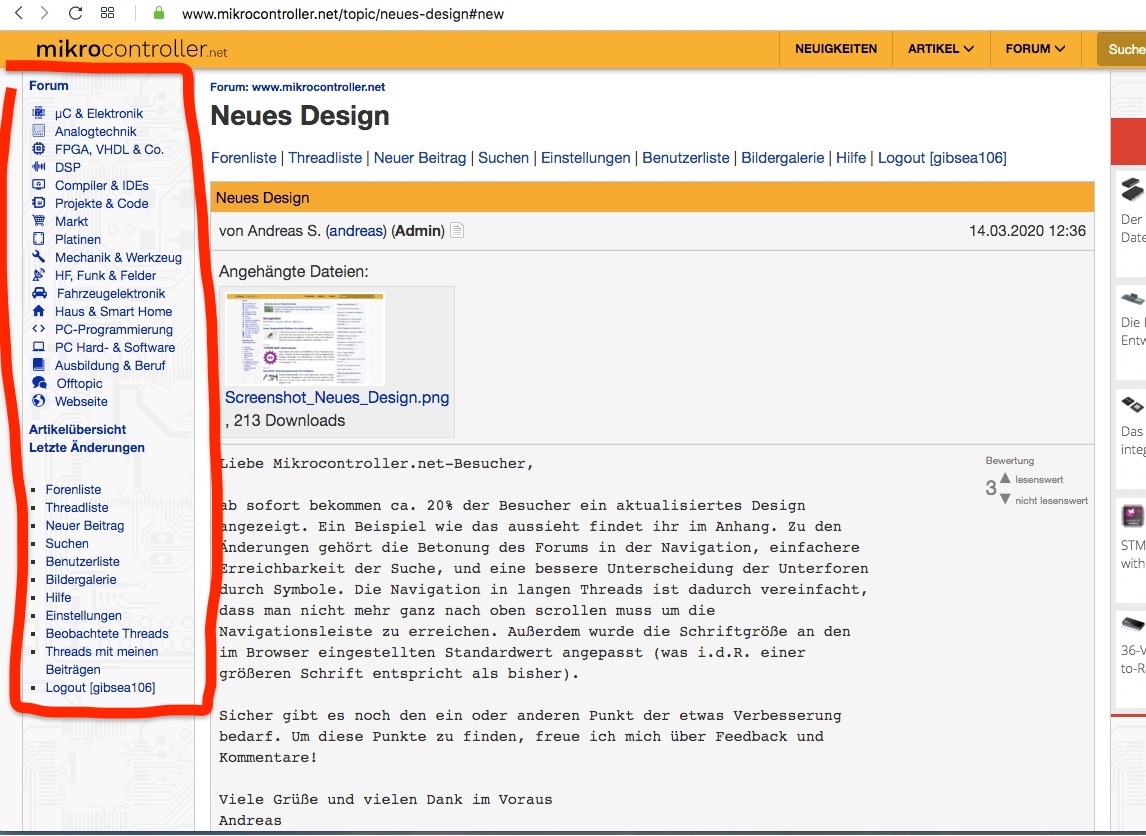
Task: Open Beobachtete Threads in the sidebar
Action: pos(107,634)
